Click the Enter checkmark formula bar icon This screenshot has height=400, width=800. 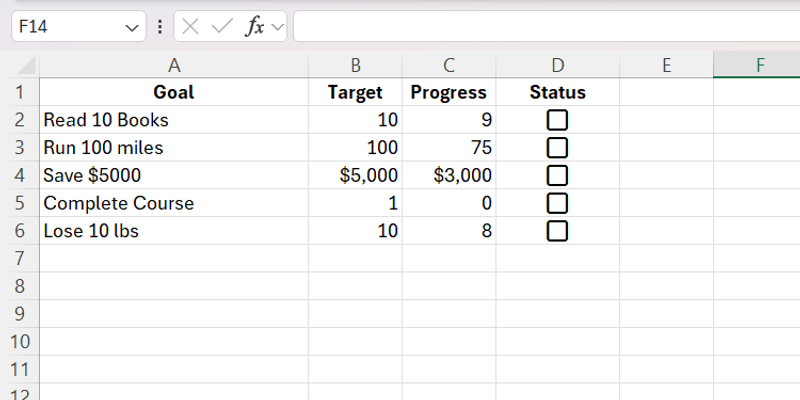click(221, 27)
